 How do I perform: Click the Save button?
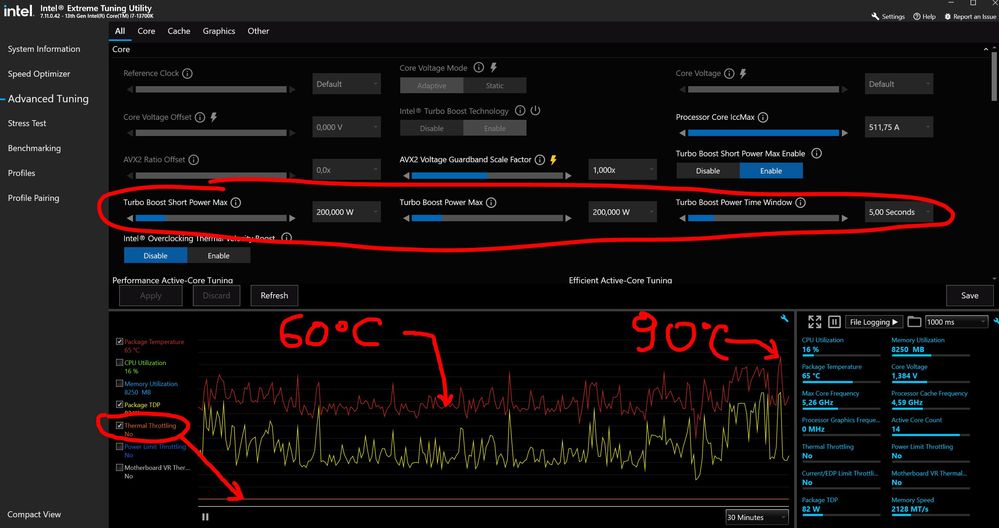coord(970,296)
